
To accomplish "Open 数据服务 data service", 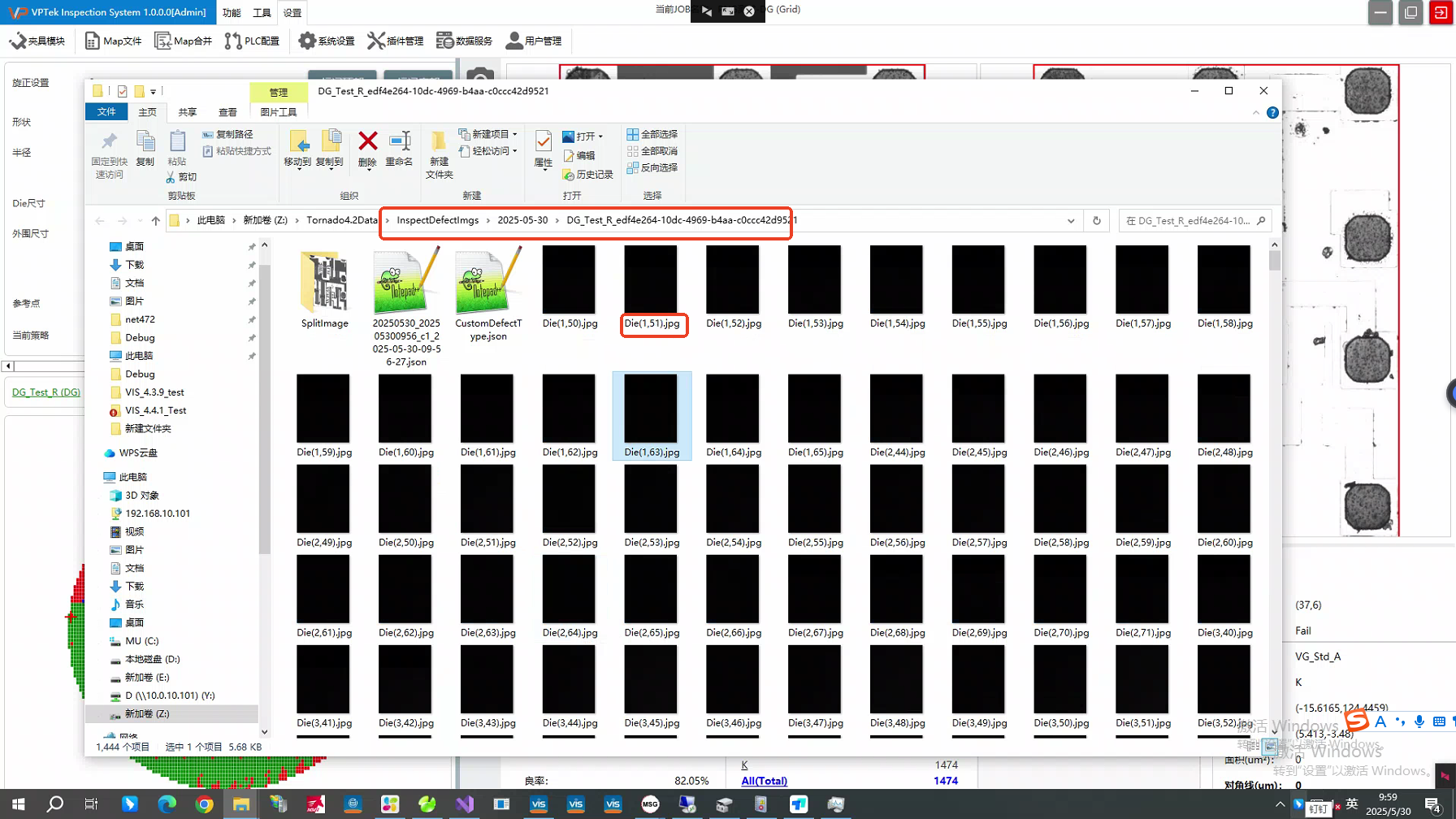I will coord(465,41).
